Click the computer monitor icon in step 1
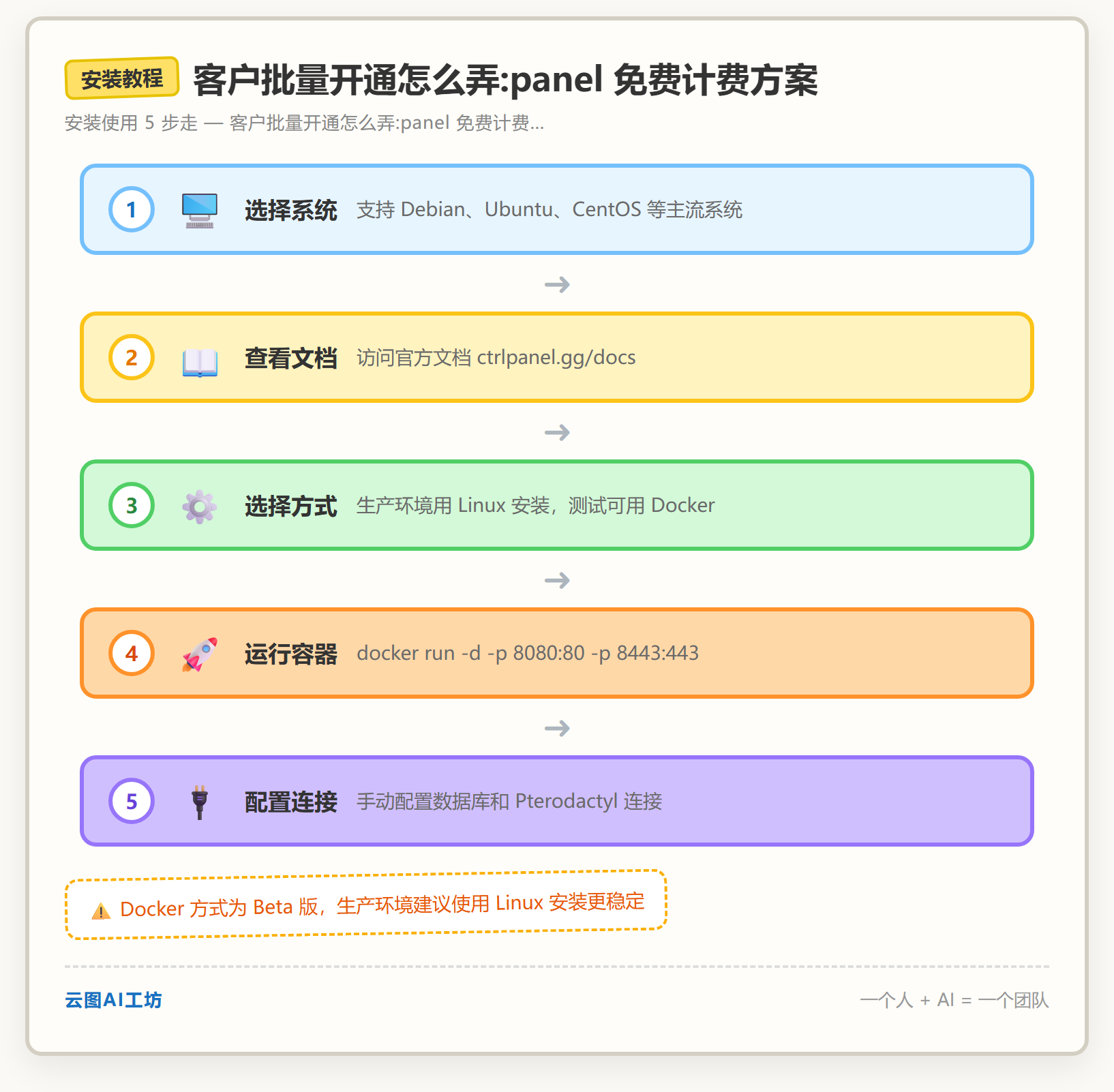Viewport: 1114px width, 1092px height. pyautogui.click(x=200, y=210)
